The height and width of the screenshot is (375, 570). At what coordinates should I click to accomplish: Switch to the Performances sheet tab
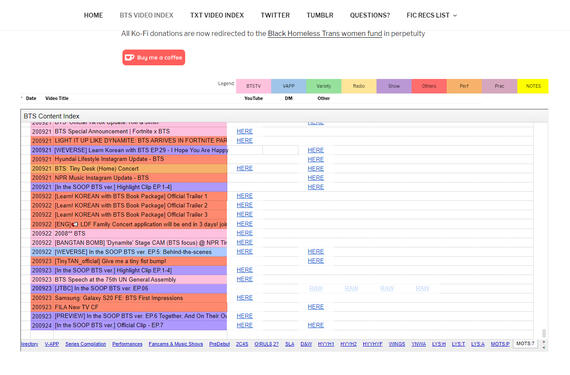(x=127, y=344)
